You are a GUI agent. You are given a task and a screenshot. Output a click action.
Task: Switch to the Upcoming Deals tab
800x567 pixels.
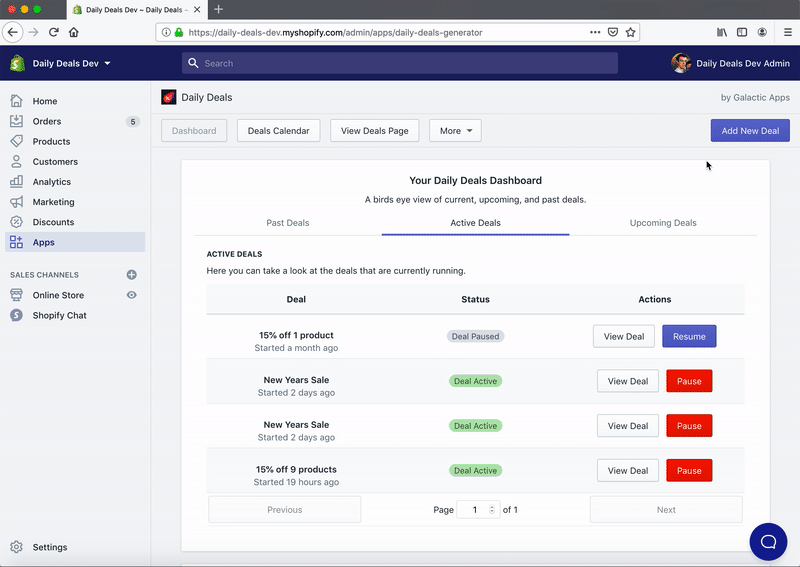[x=662, y=223]
